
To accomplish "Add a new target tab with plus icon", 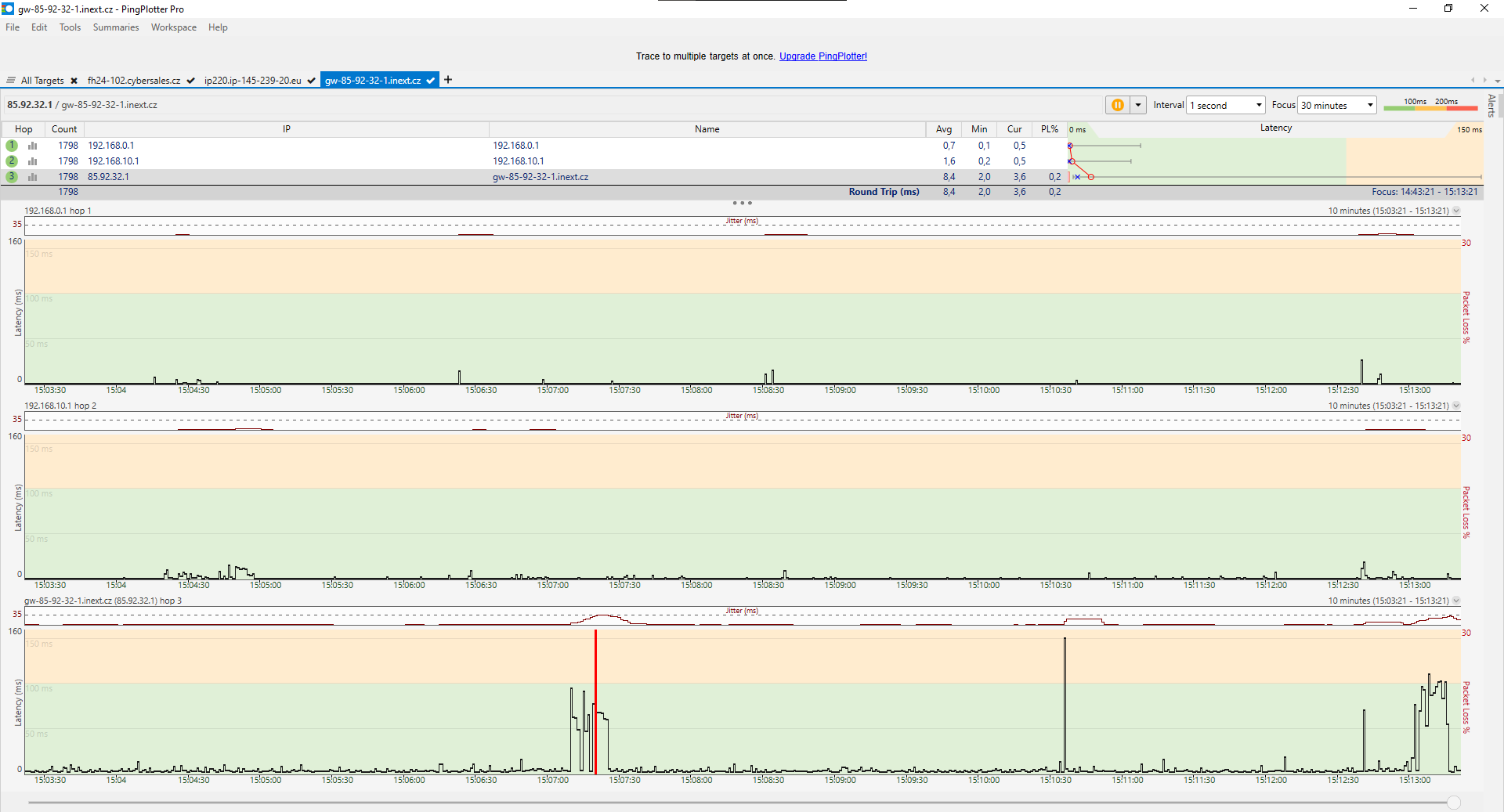I will coord(448,80).
